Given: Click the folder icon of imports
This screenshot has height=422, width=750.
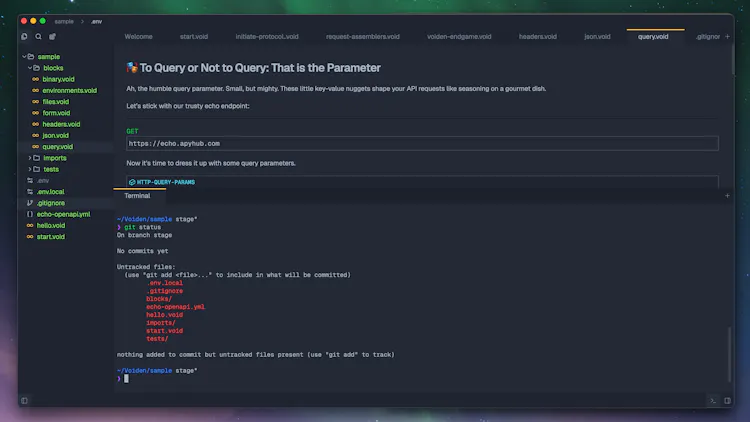Looking at the screenshot, I should 37,158.
